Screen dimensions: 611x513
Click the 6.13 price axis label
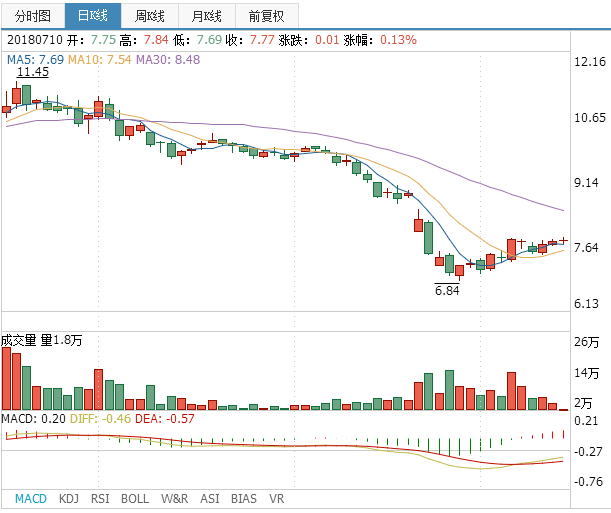[586, 303]
